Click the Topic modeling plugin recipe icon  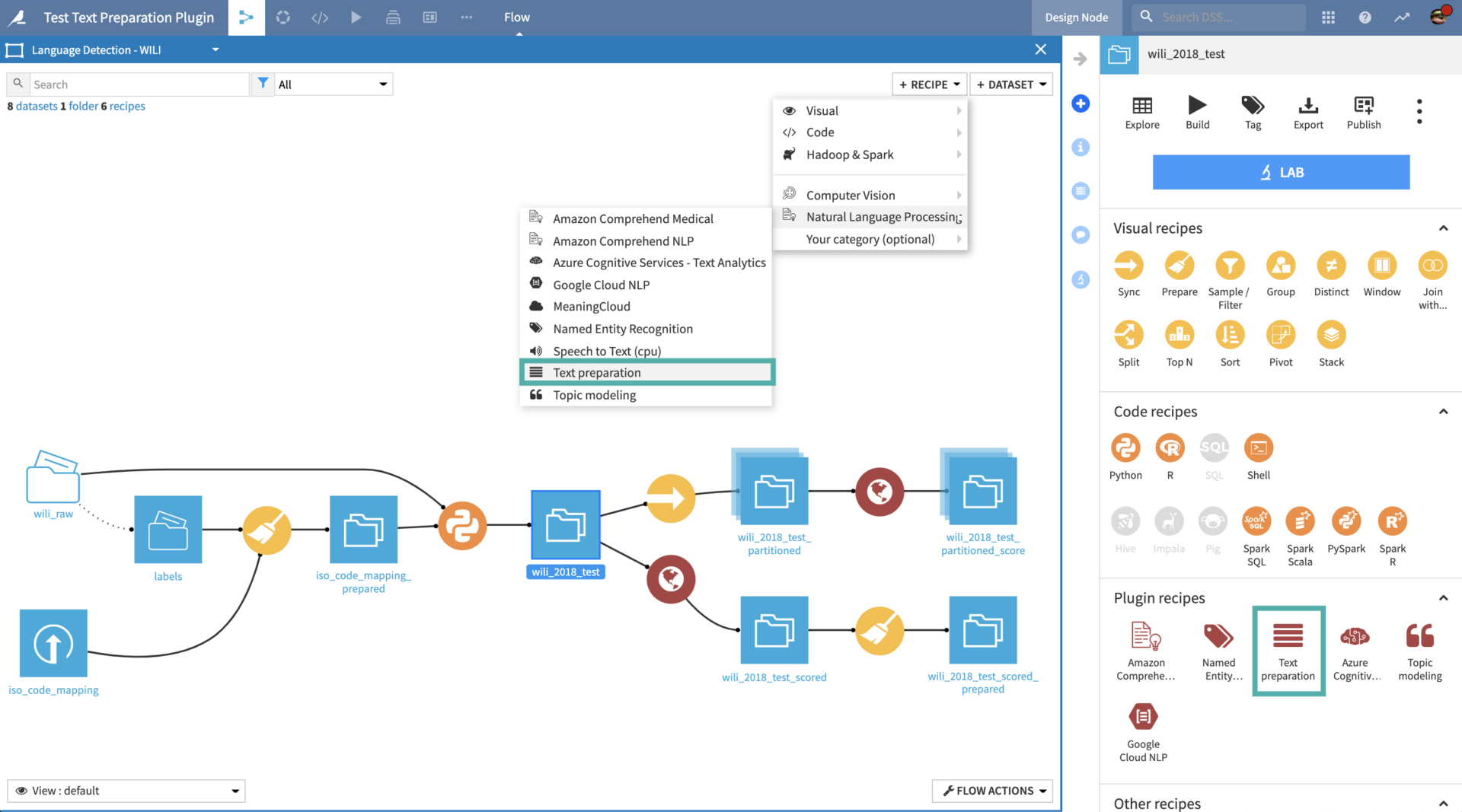tap(1419, 636)
